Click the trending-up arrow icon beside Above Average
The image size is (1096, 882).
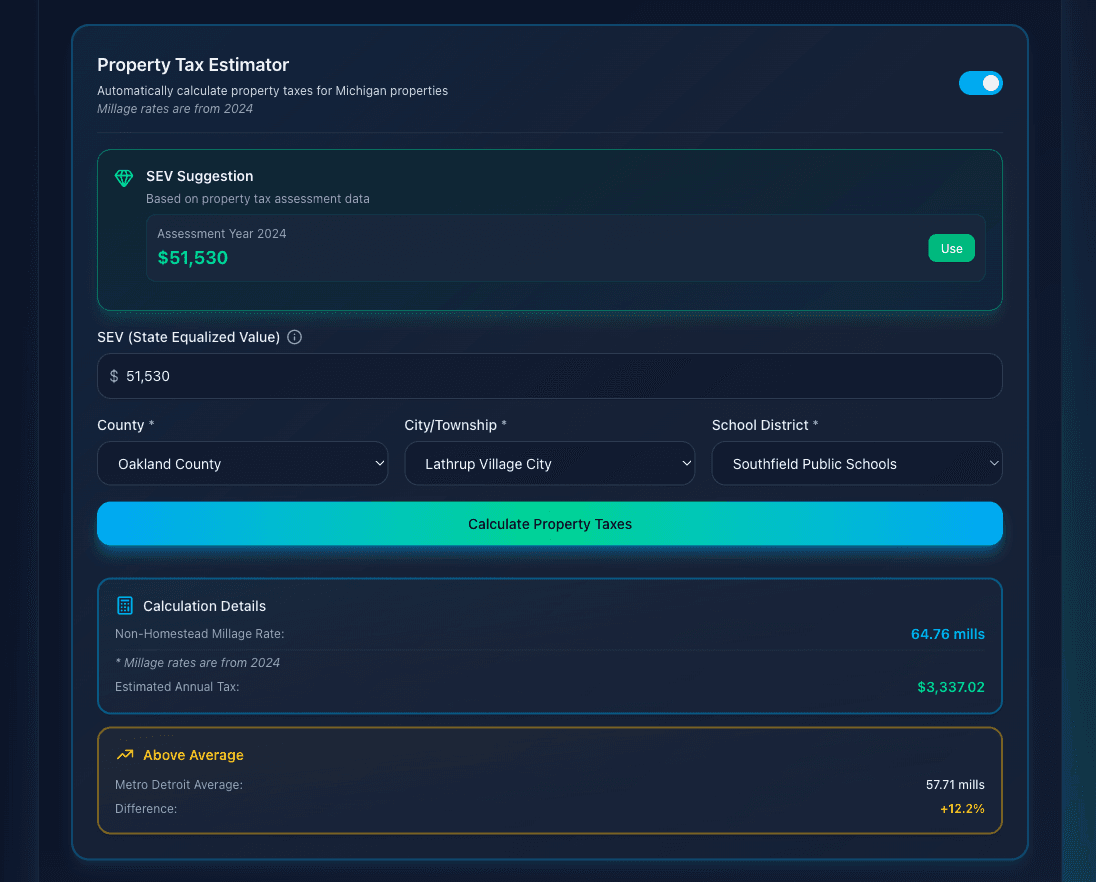(x=125, y=755)
